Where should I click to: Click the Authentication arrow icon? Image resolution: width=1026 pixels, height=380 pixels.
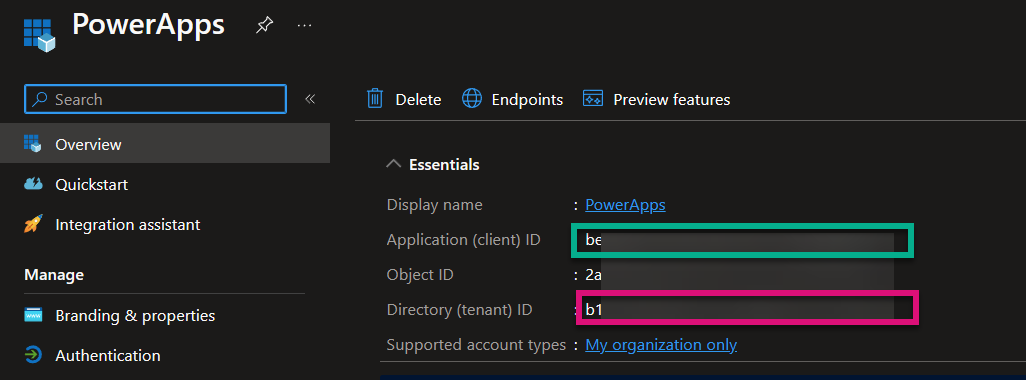(33, 355)
